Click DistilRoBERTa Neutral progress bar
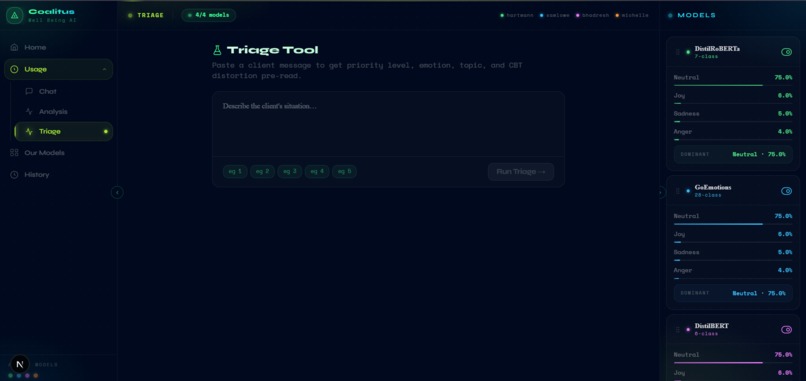This screenshot has width=806, height=381. 733,85
